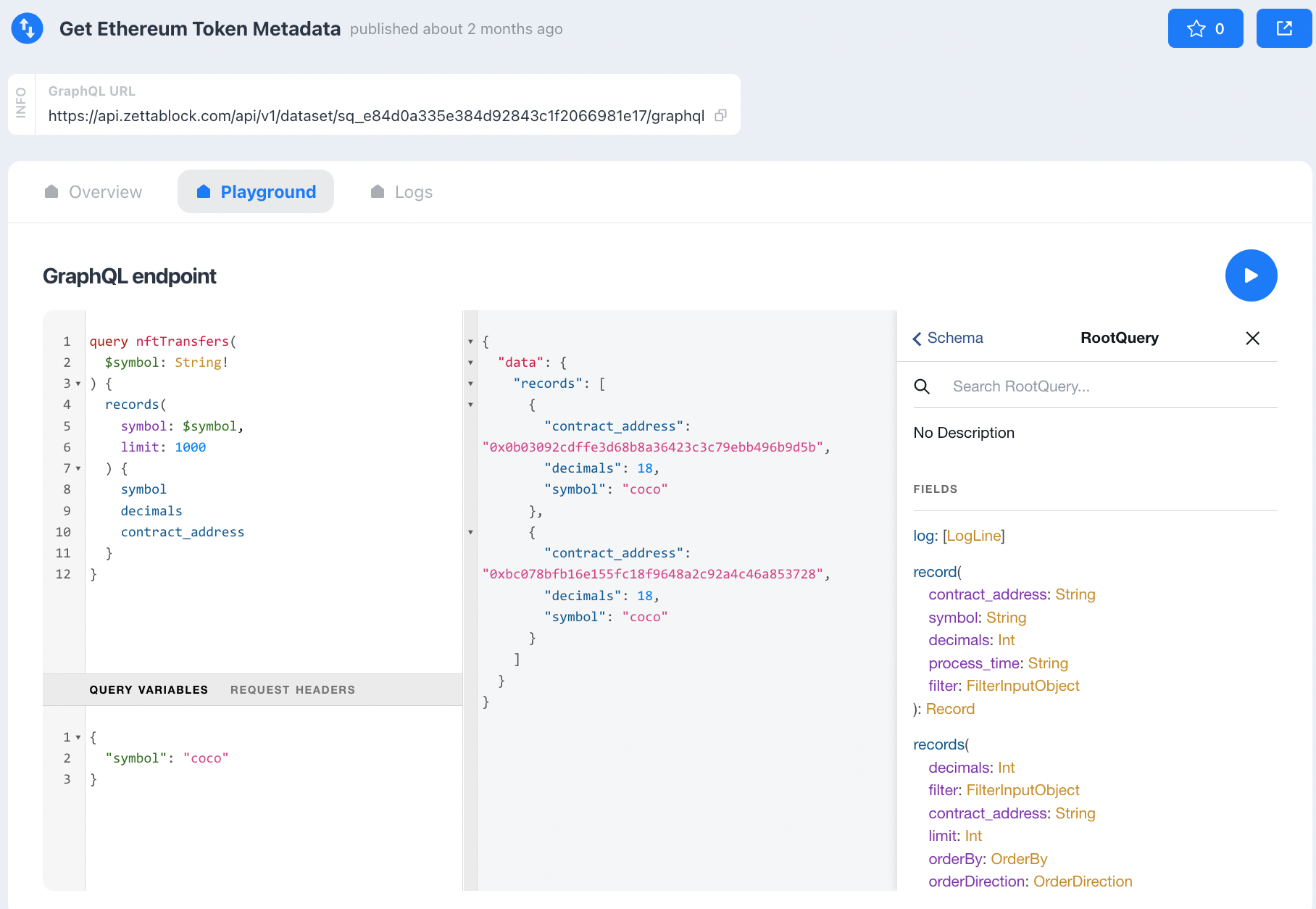
Task: Click the orderBy argument name in docs
Action: [956, 859]
